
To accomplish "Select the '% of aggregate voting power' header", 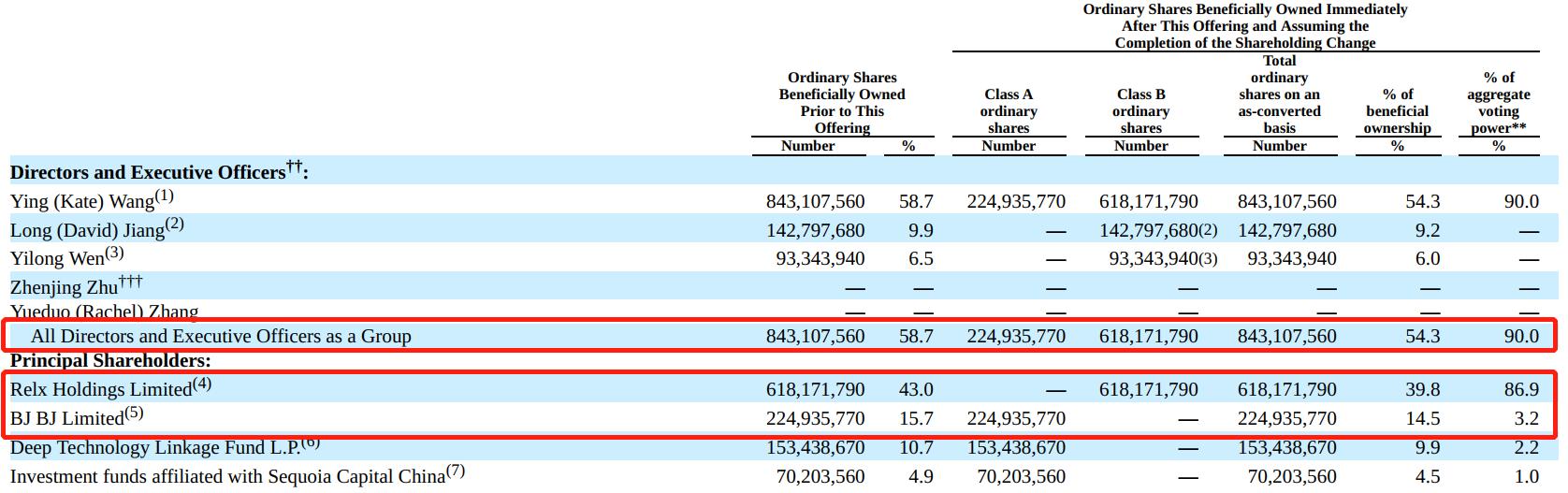I will (1498, 103).
